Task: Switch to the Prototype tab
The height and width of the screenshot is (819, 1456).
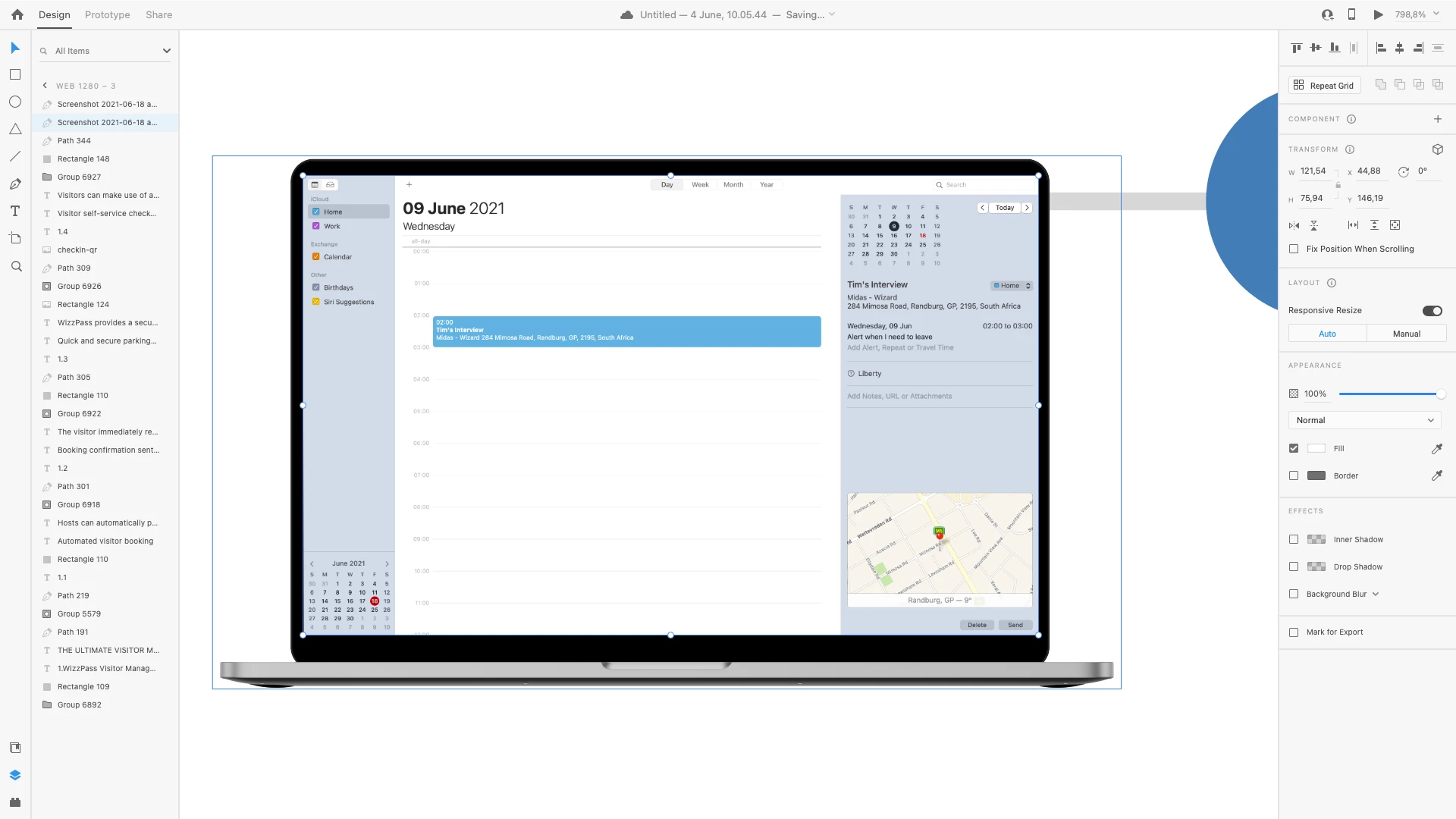Action: (107, 14)
